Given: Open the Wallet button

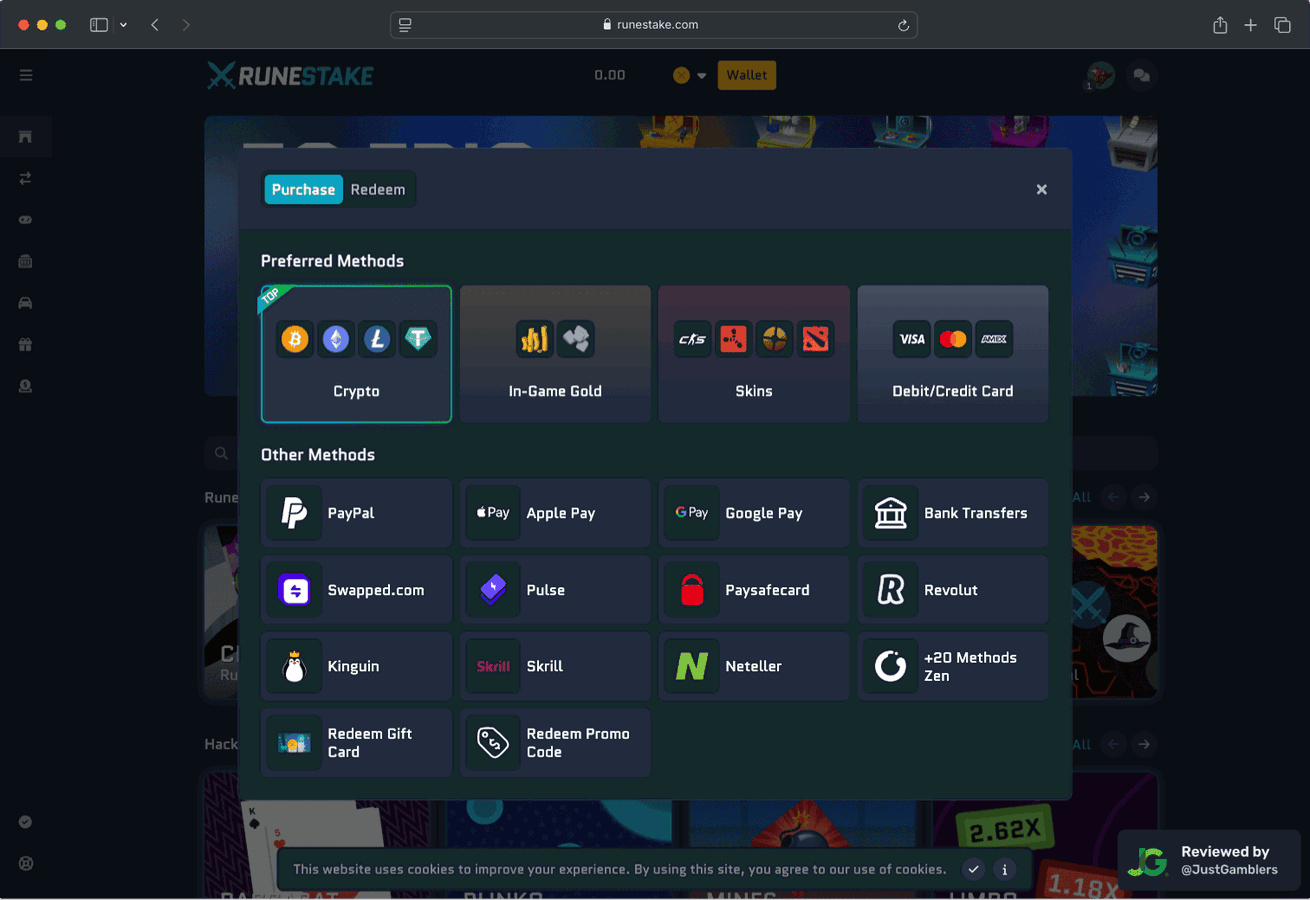Looking at the screenshot, I should point(746,75).
